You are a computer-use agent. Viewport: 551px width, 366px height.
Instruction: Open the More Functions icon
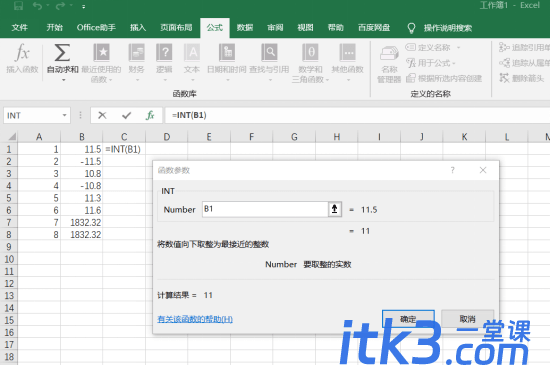point(348,53)
